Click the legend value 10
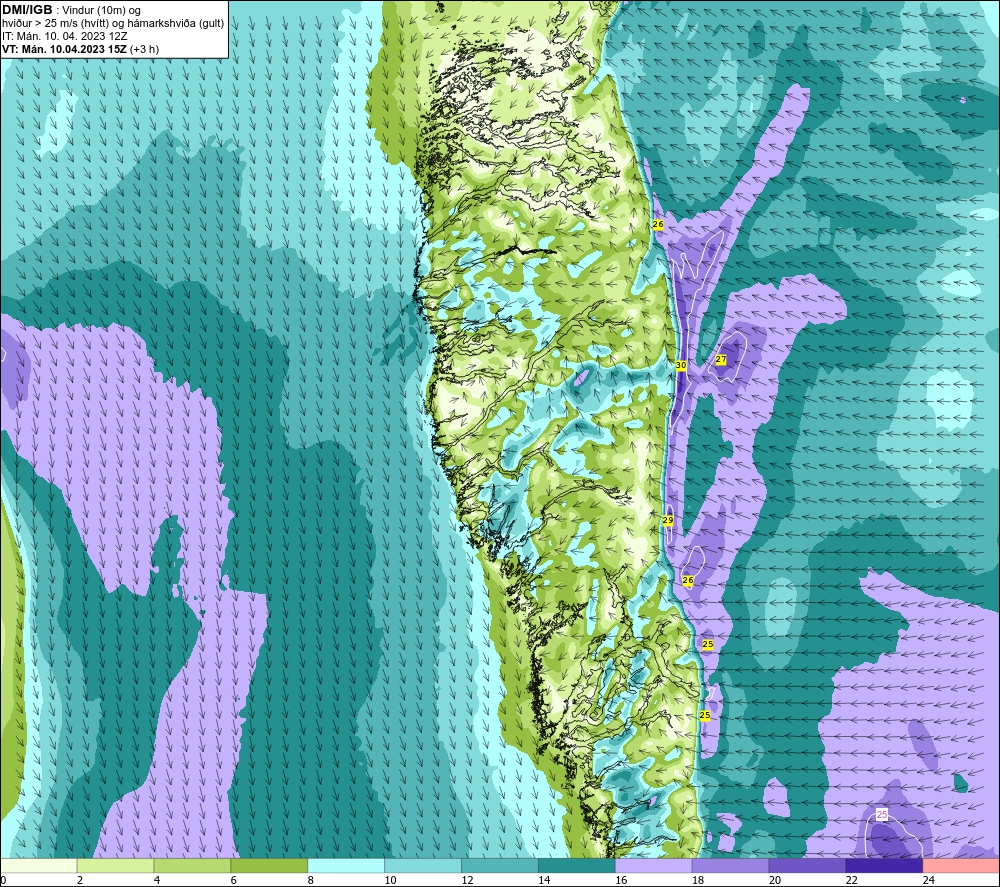 [390, 880]
